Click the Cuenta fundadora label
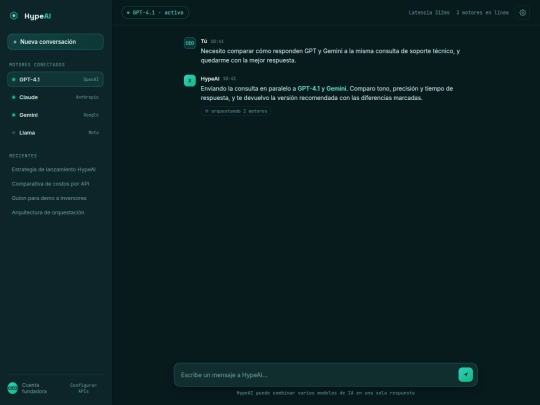 (x=34, y=388)
